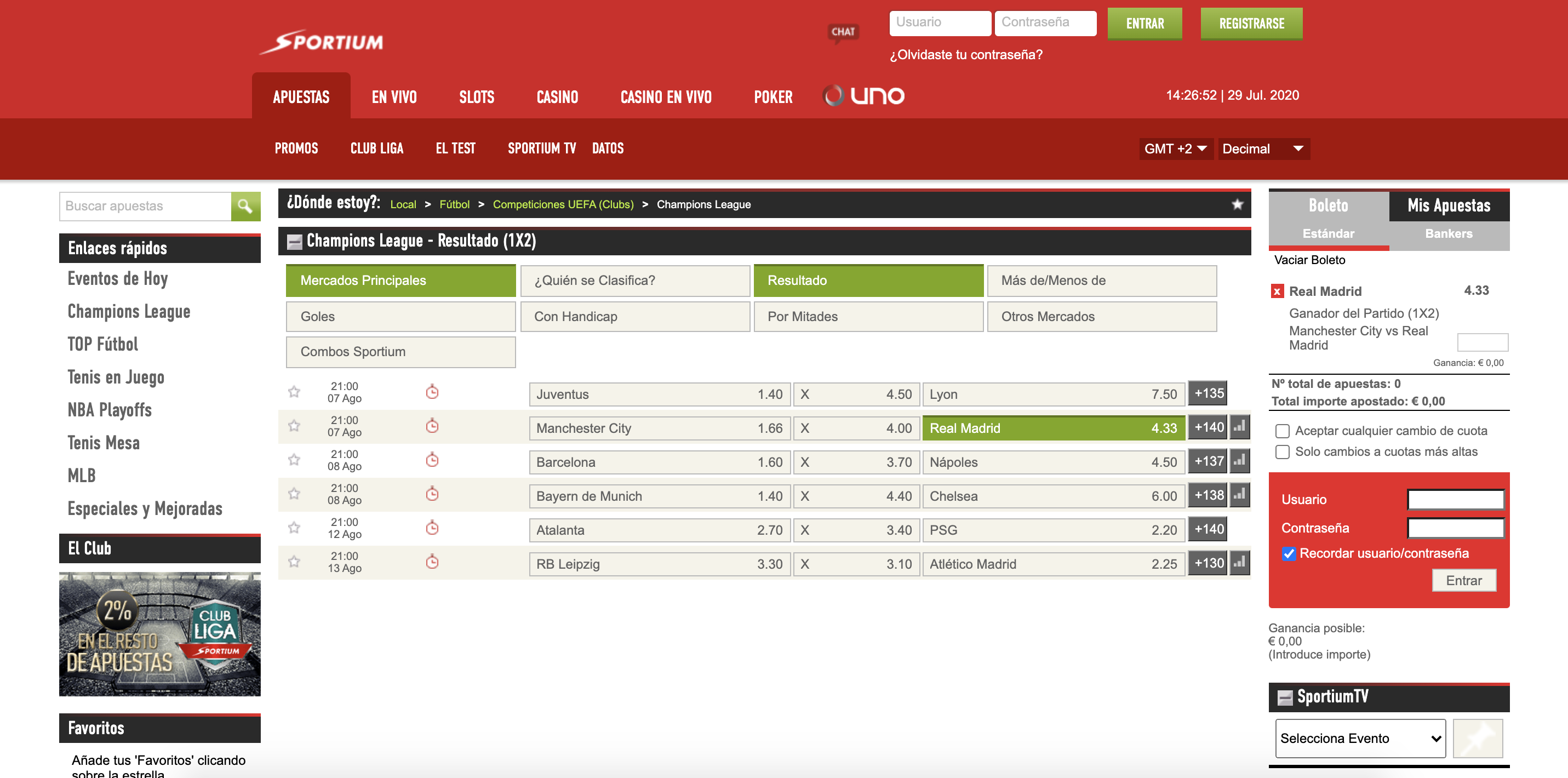This screenshot has height=778, width=1568.
Task: Click the stopwatch icon for Juventus match
Action: pos(432,392)
